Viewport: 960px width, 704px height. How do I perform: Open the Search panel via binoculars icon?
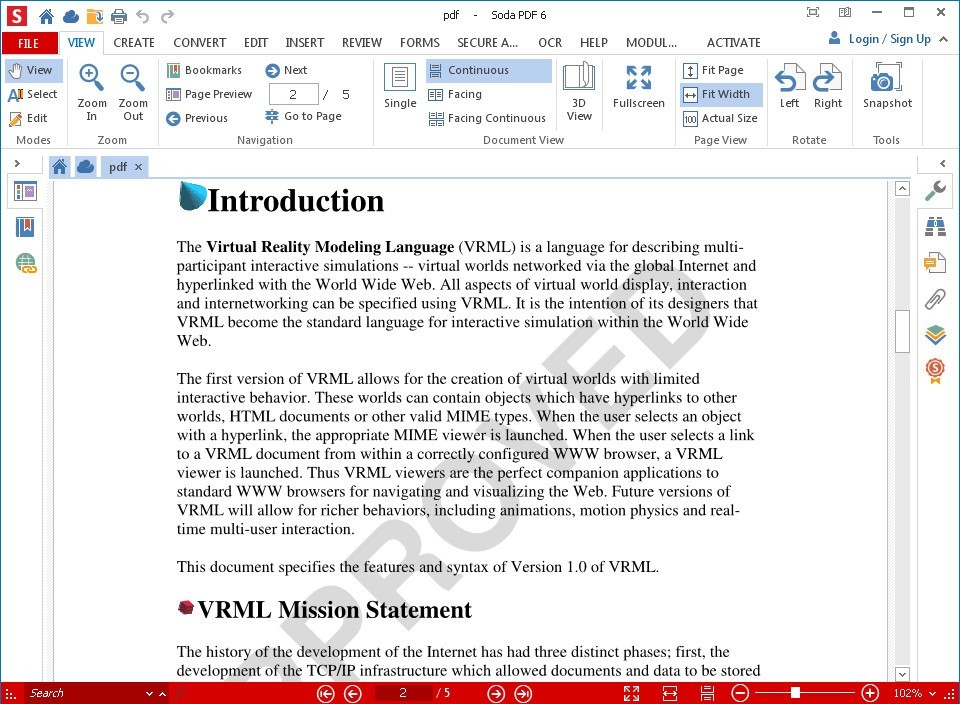934,225
